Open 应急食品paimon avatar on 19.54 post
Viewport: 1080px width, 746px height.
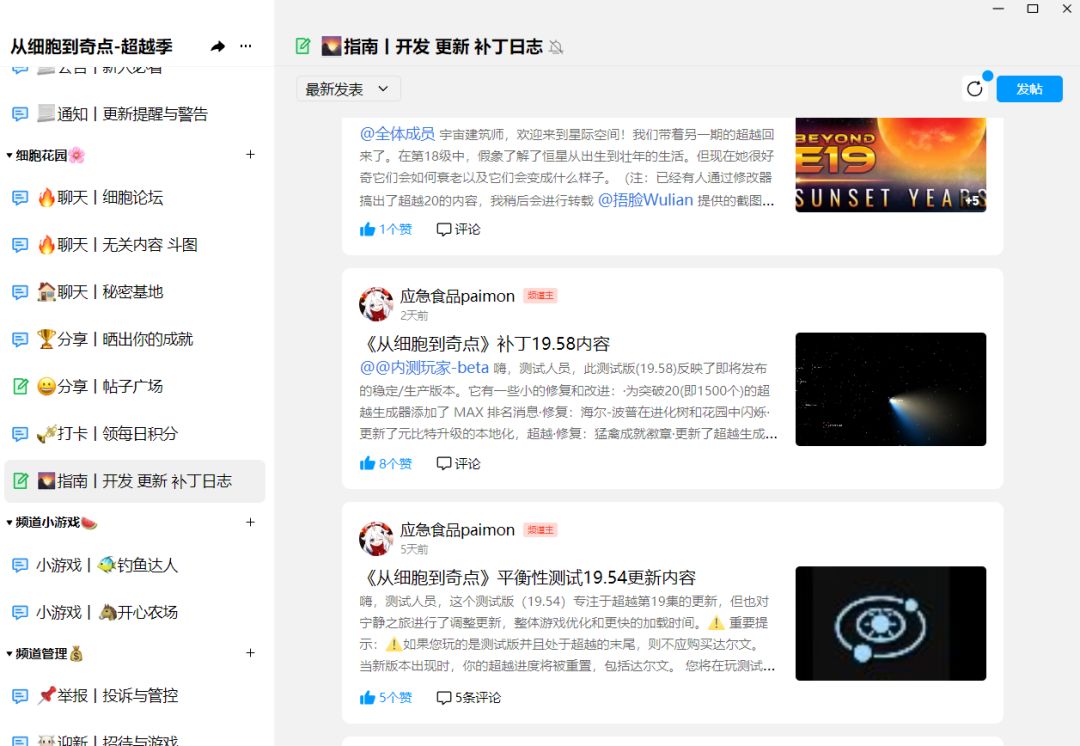pos(376,539)
